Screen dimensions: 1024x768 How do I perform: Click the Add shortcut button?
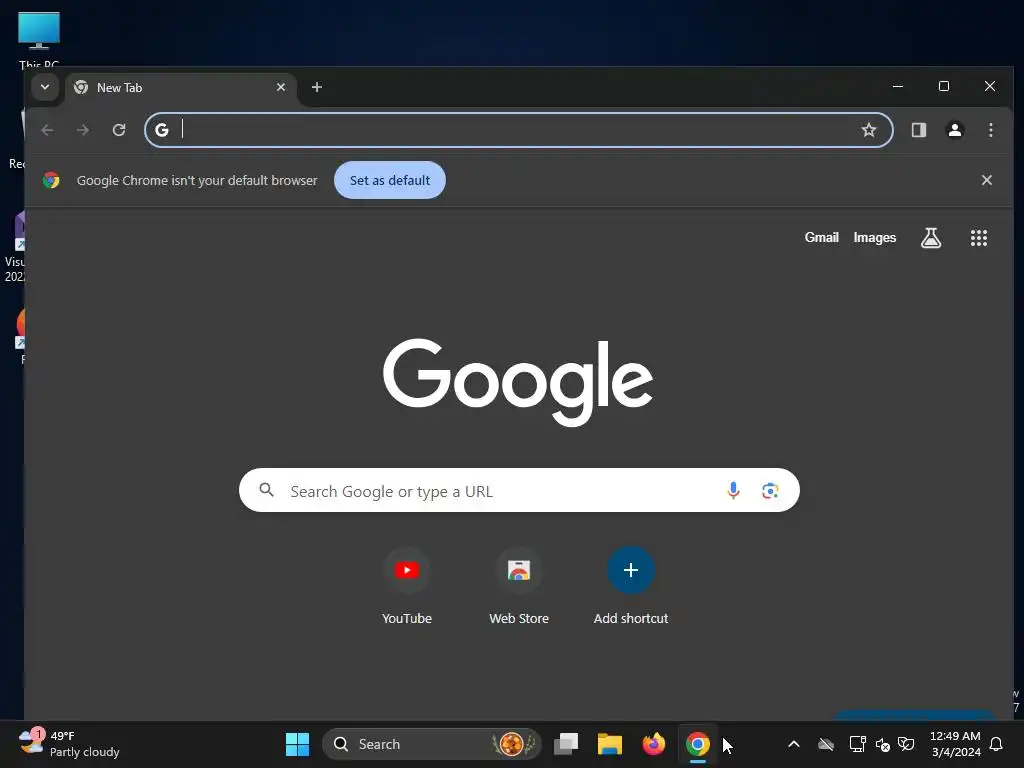pos(631,586)
